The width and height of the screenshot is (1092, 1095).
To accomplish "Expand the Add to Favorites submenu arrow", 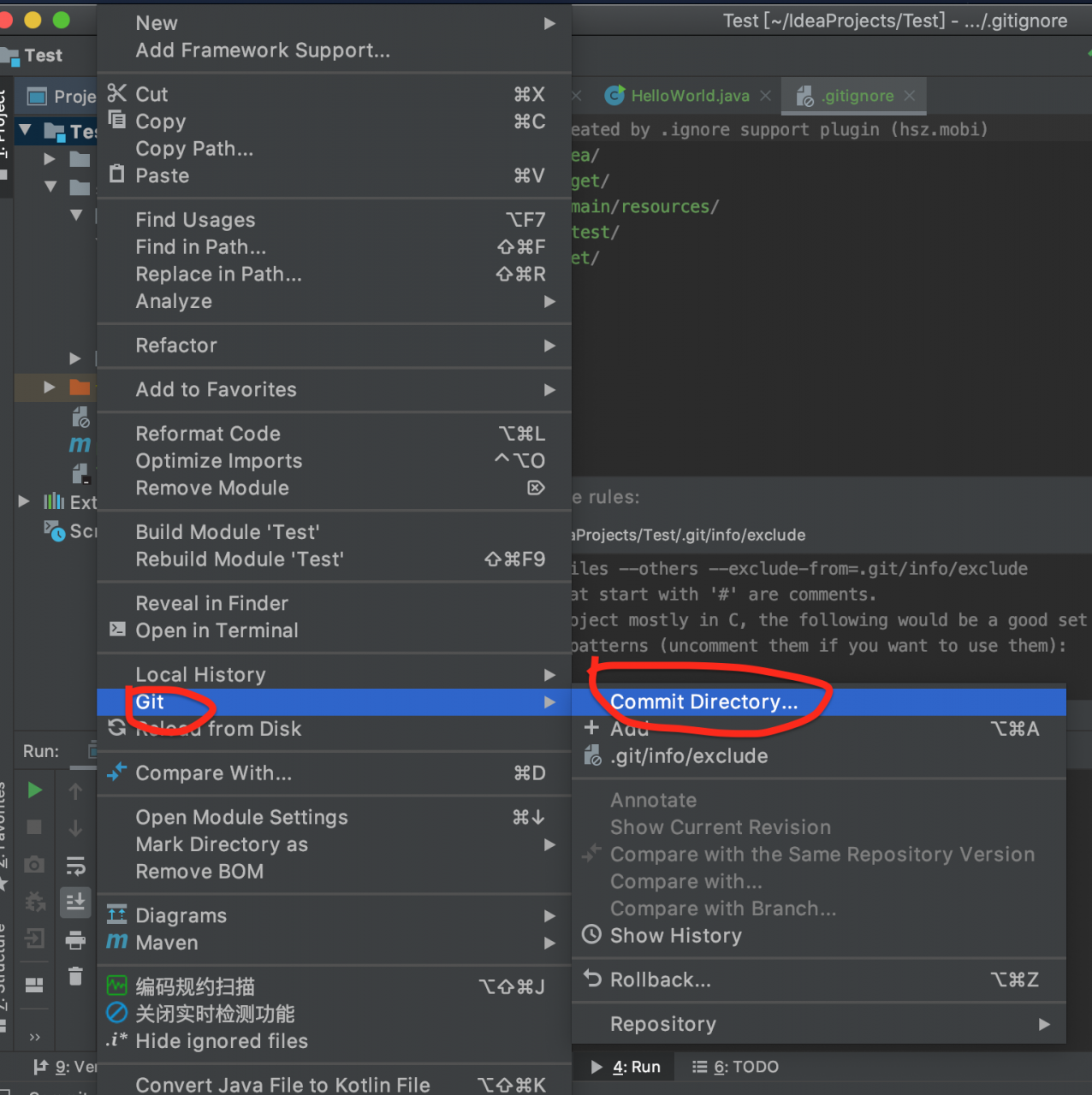I will tap(549, 390).
